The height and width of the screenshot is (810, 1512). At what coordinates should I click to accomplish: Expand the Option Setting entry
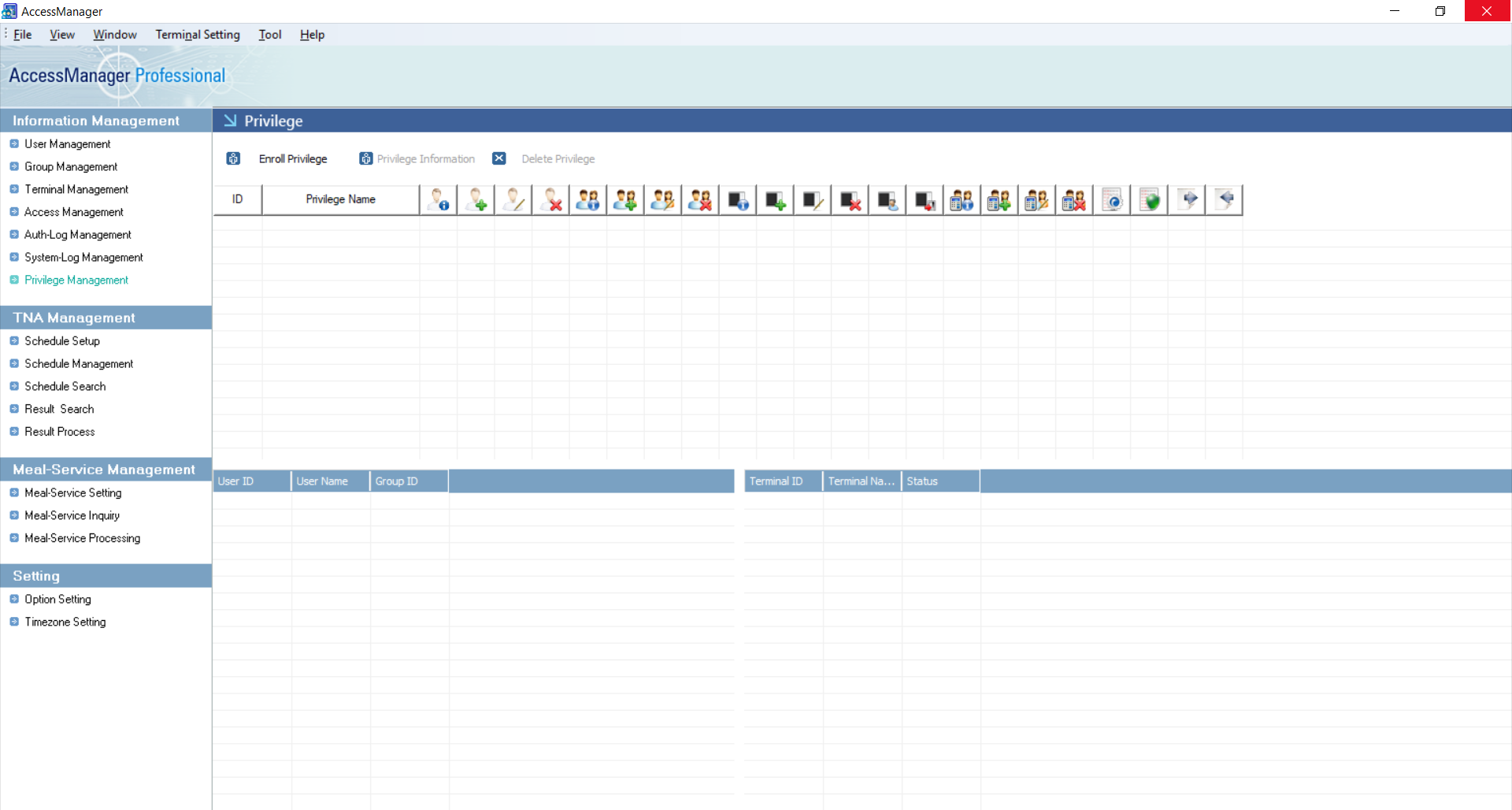(x=57, y=599)
